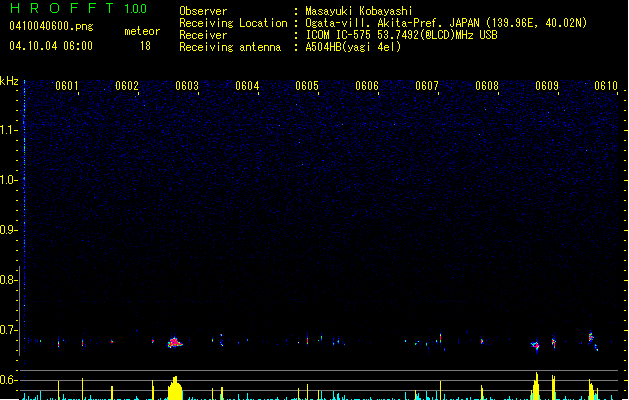The height and width of the screenshot is (400, 629).
Task: Click the HROFFT program title
Action: pos(61,8)
